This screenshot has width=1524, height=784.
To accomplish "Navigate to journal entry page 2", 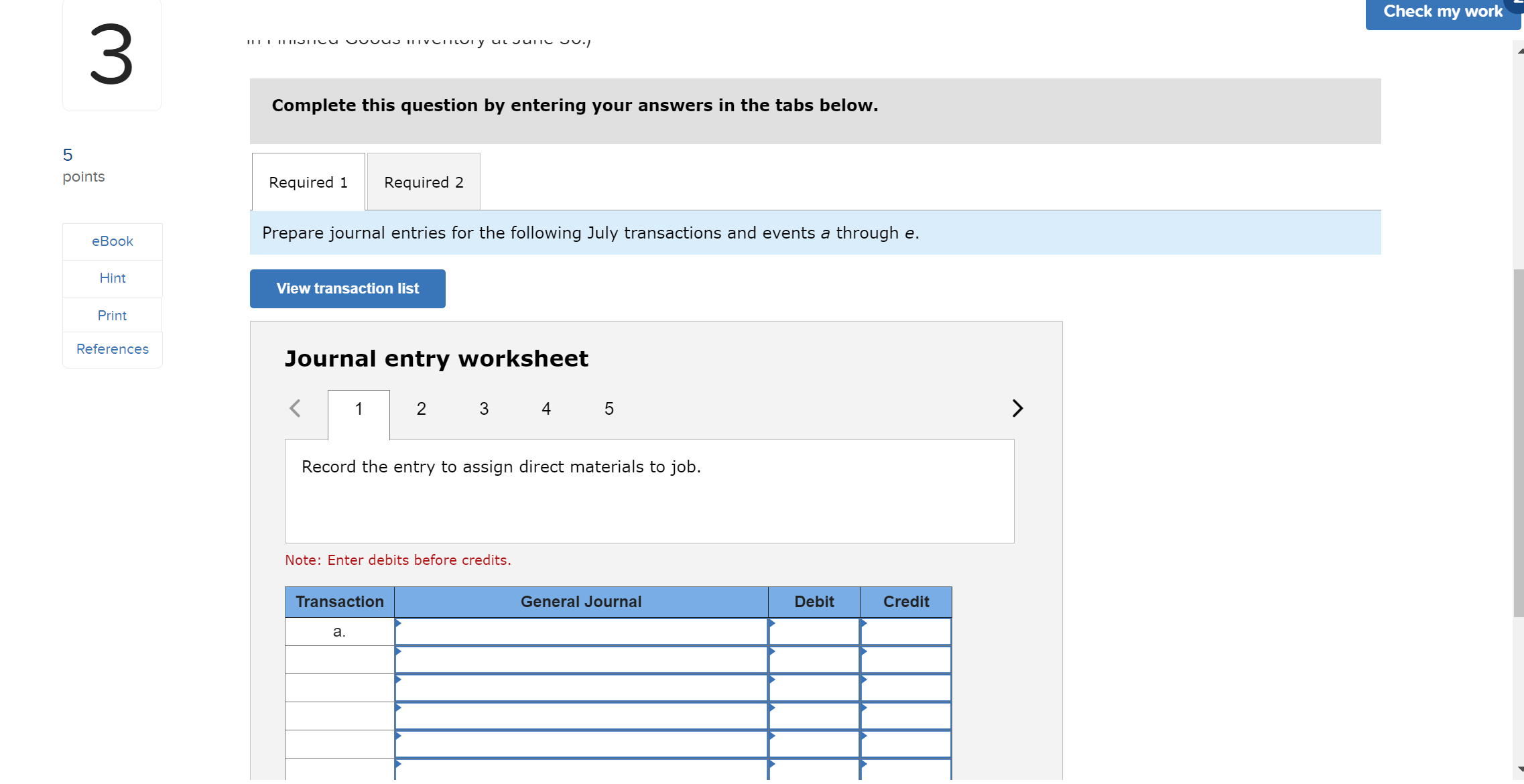I will tap(421, 407).
